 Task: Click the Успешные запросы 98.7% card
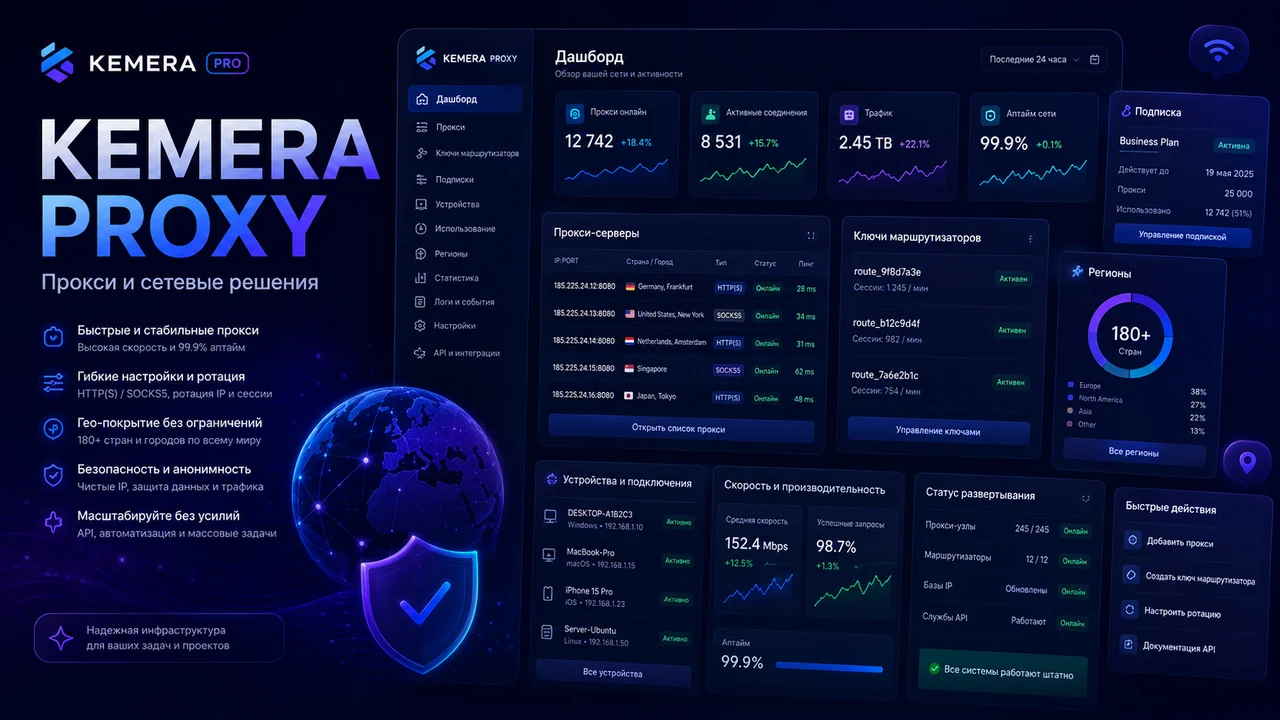point(851,562)
